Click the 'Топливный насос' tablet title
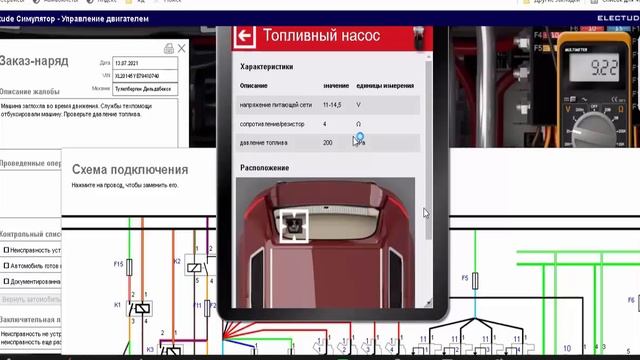 [321, 36]
